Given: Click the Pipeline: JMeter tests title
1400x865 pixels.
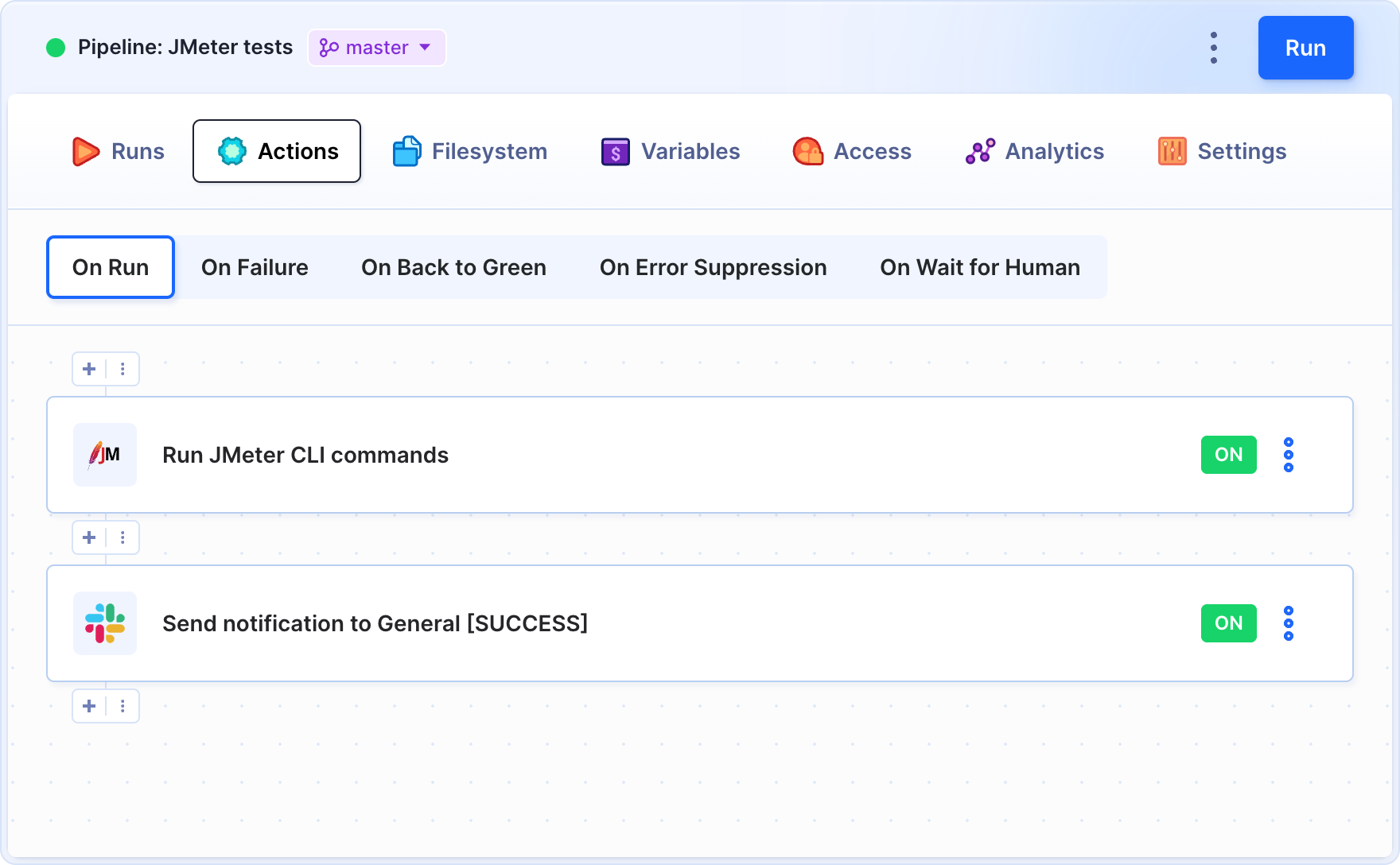Looking at the screenshot, I should click(x=185, y=48).
